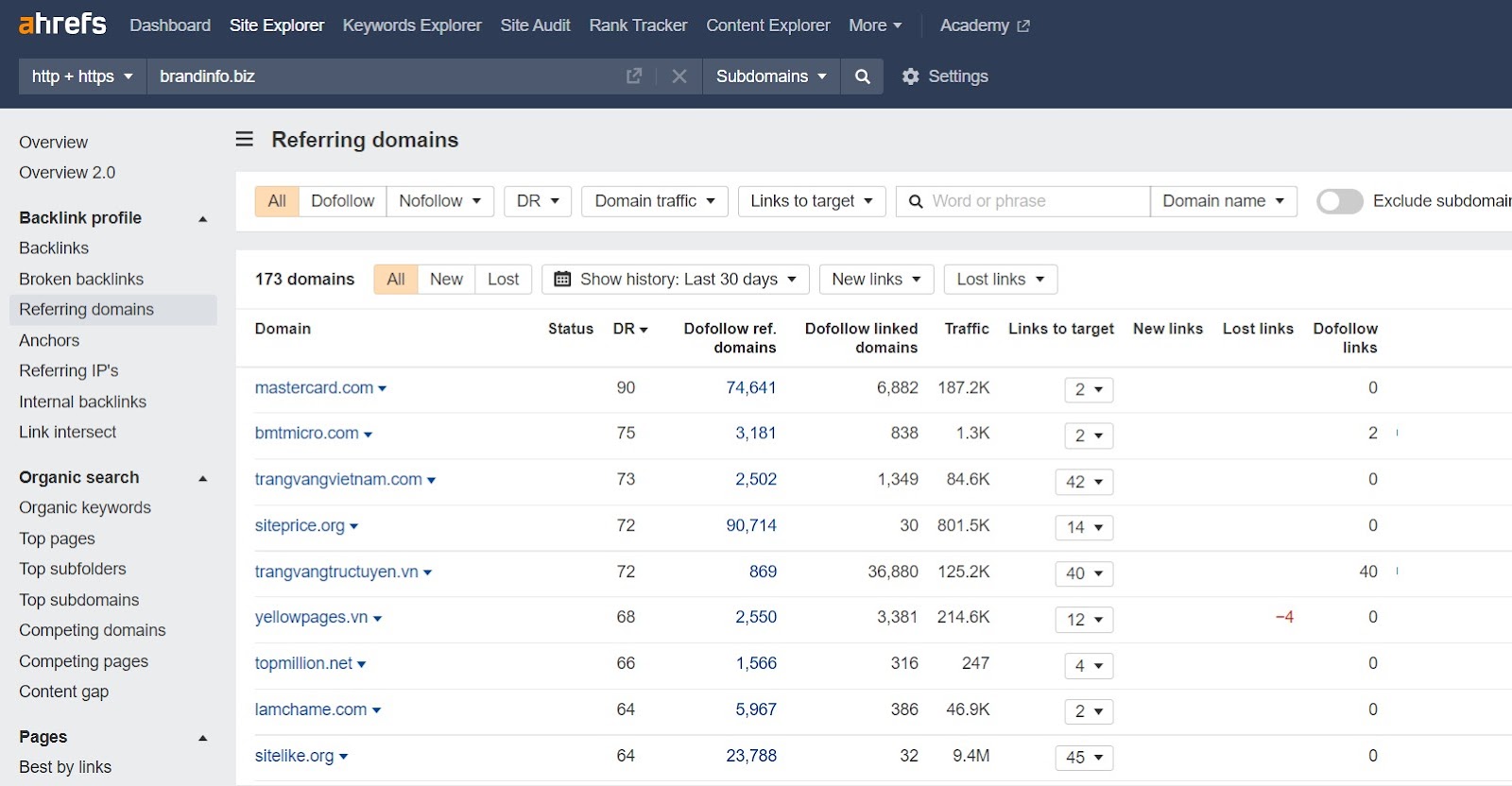The height and width of the screenshot is (786, 1512).
Task: Open Best by links page
Action: [65, 768]
